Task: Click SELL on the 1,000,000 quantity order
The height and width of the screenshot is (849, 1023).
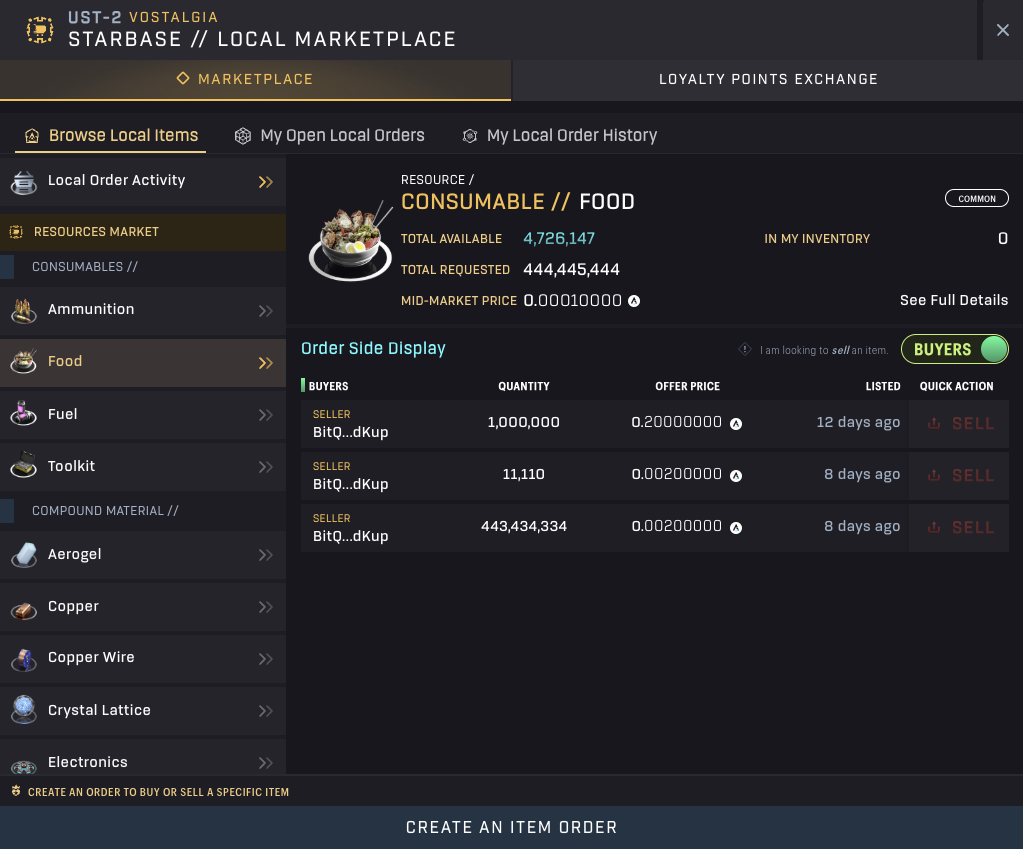Action: (959, 423)
